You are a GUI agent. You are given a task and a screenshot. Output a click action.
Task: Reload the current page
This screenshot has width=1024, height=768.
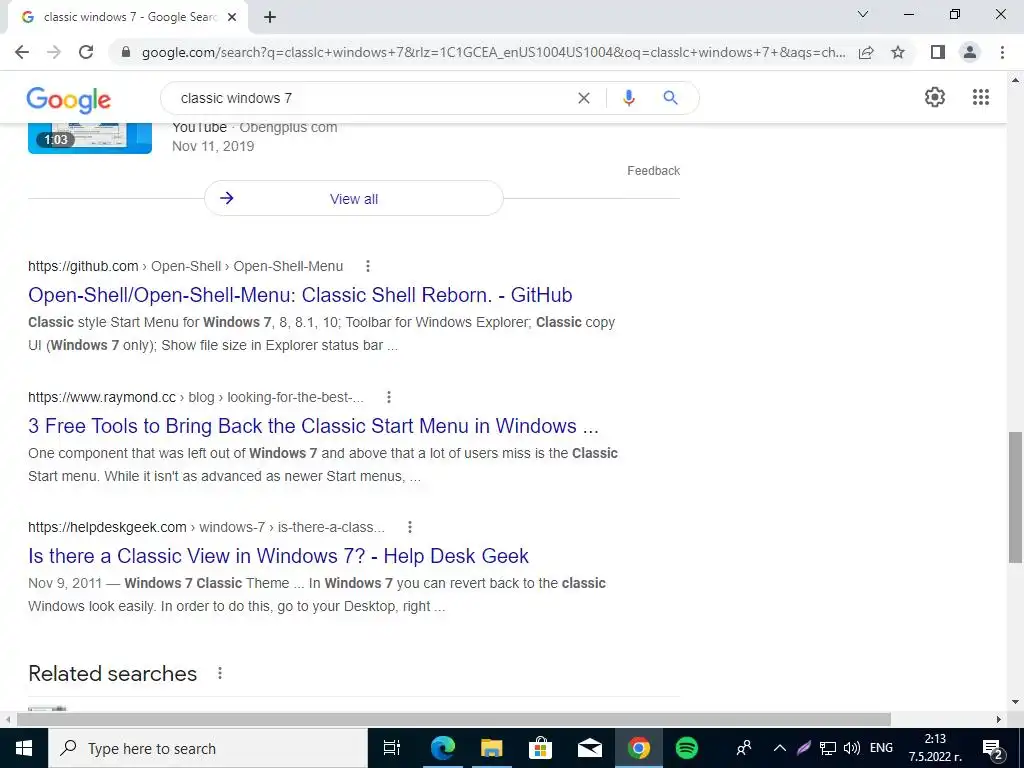(x=86, y=52)
